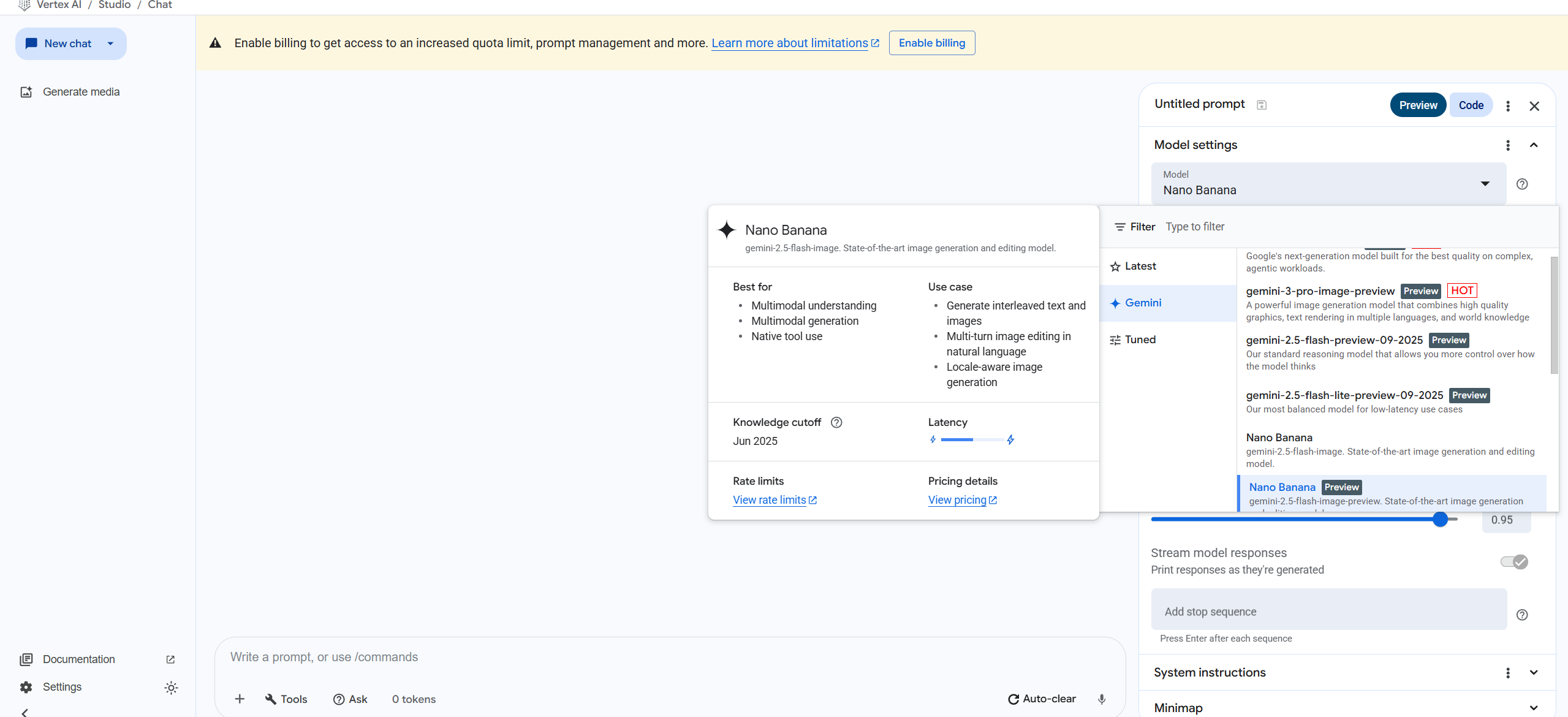
Task: Open the Model help question-mark icon
Action: [x=1522, y=184]
